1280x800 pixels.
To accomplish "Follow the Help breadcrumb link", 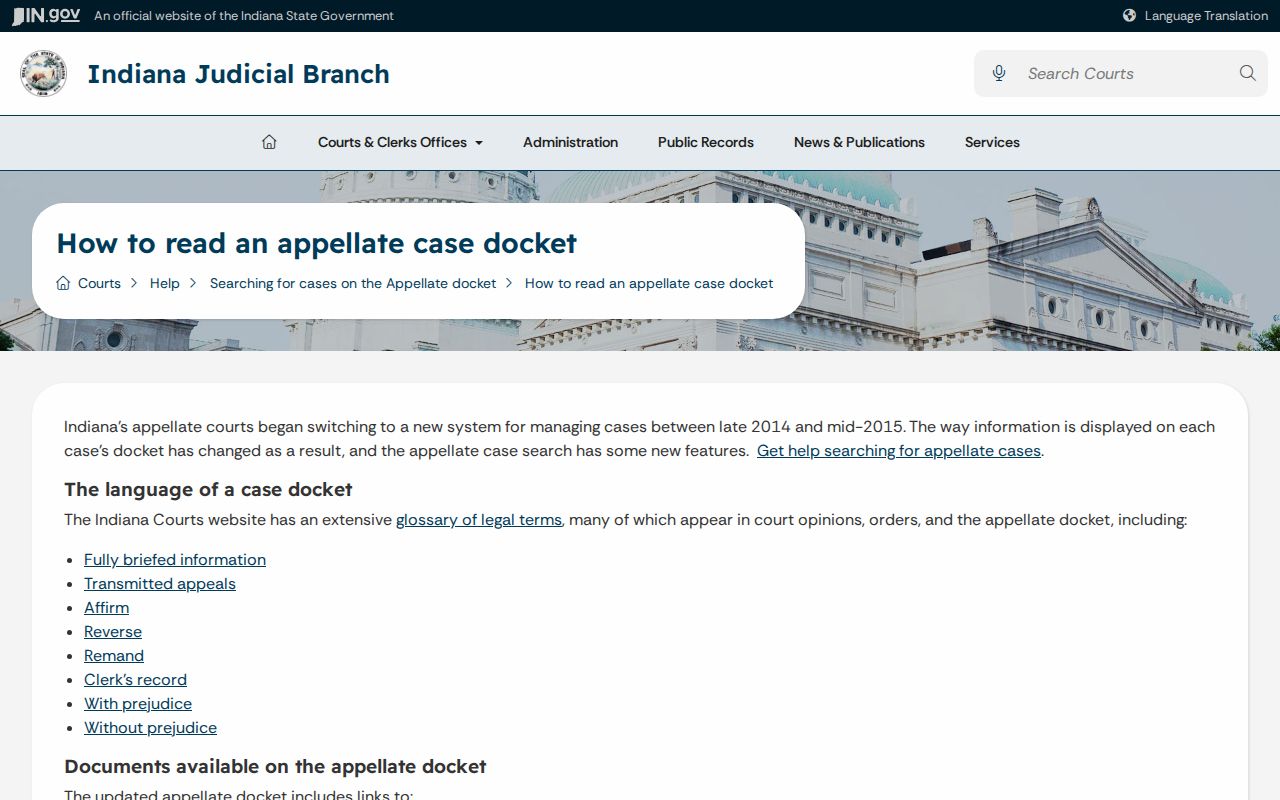I will point(165,283).
